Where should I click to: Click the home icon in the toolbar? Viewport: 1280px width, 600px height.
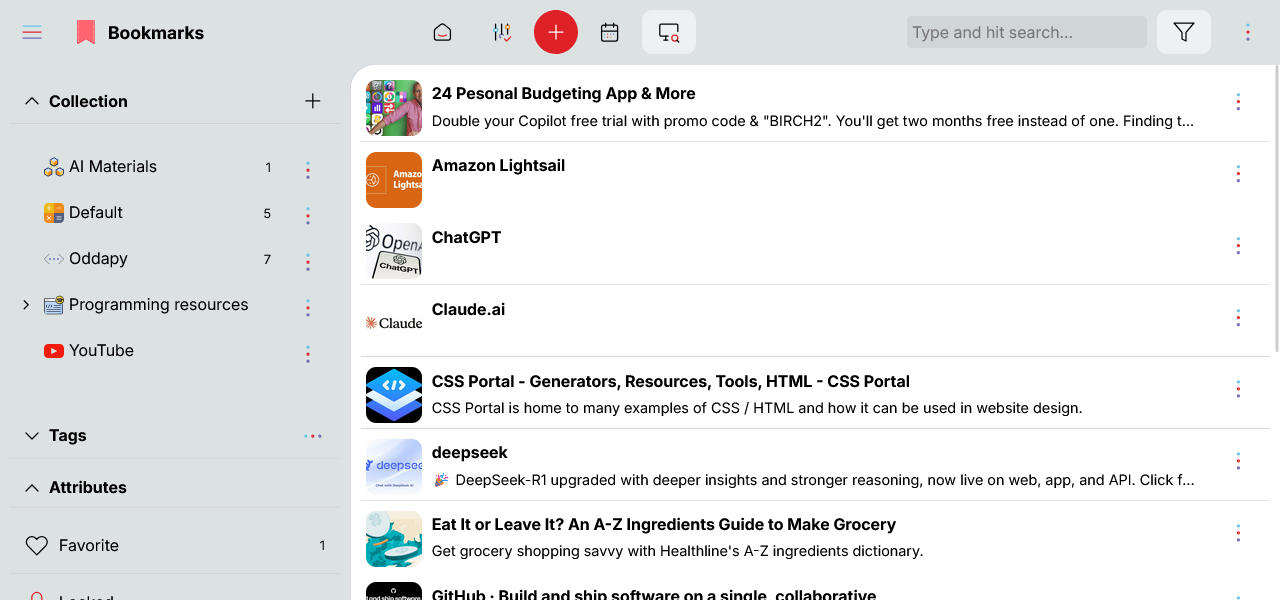[x=441, y=31]
